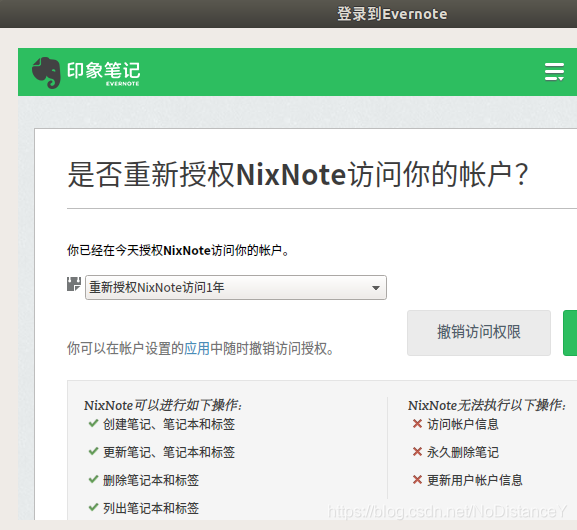
Task: Click green checkmark beside 列出笔记本和标签
Action: coord(93,507)
